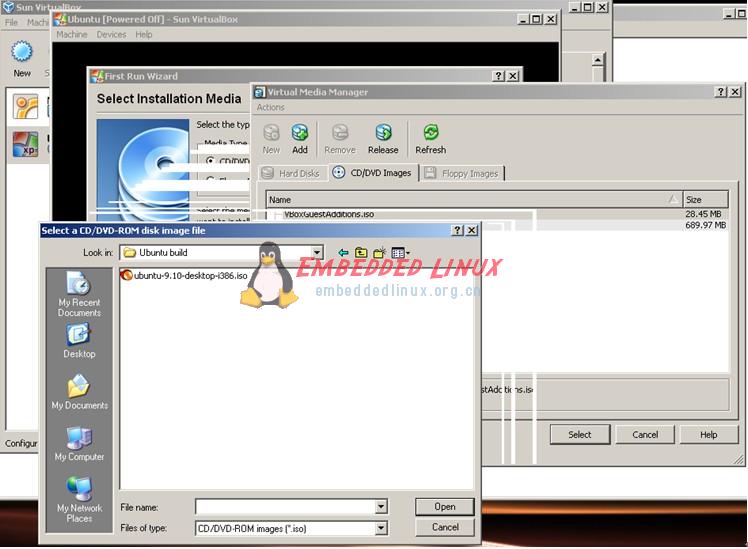748x549 pixels.
Task: Open My Computer in places bar
Action: (x=79, y=443)
